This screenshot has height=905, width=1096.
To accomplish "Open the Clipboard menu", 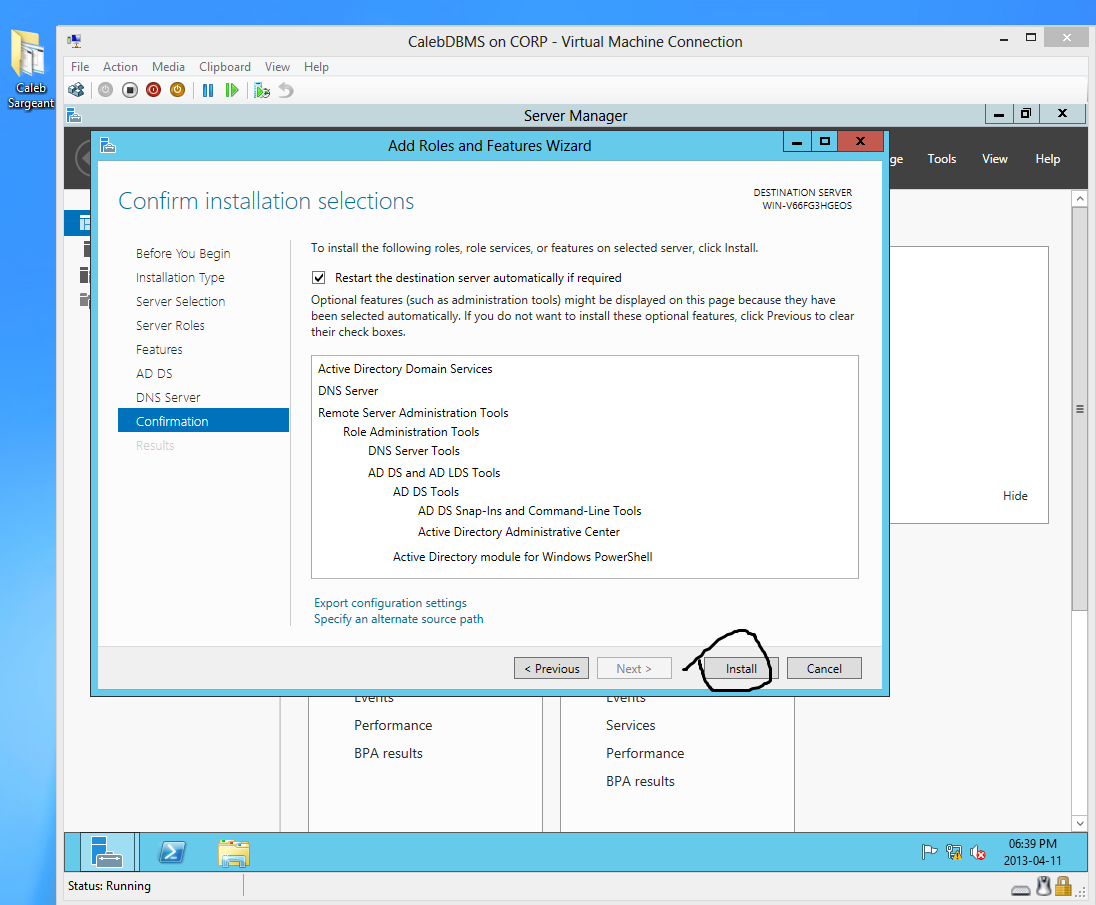I will pos(225,66).
